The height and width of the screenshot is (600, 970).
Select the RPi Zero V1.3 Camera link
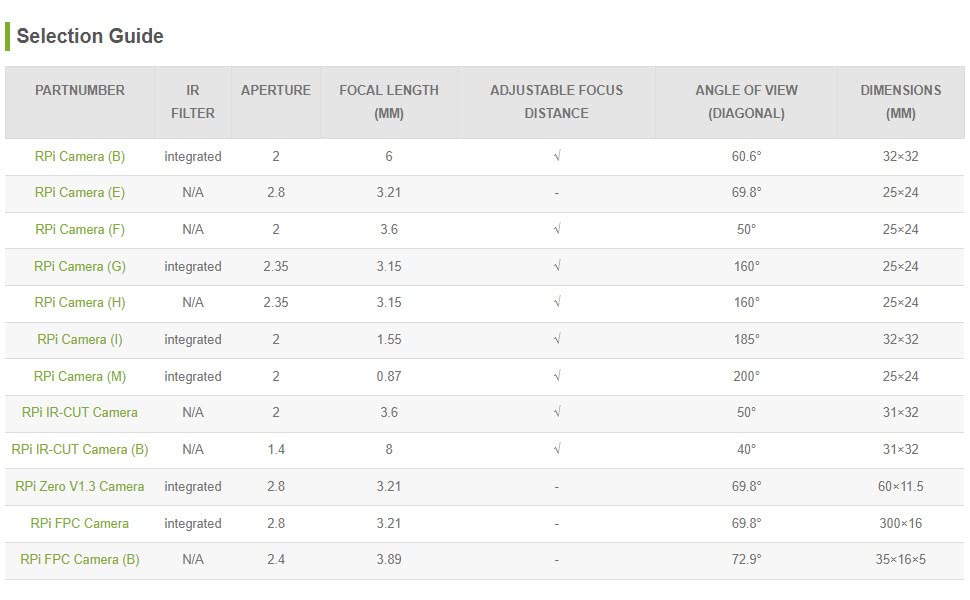80,486
